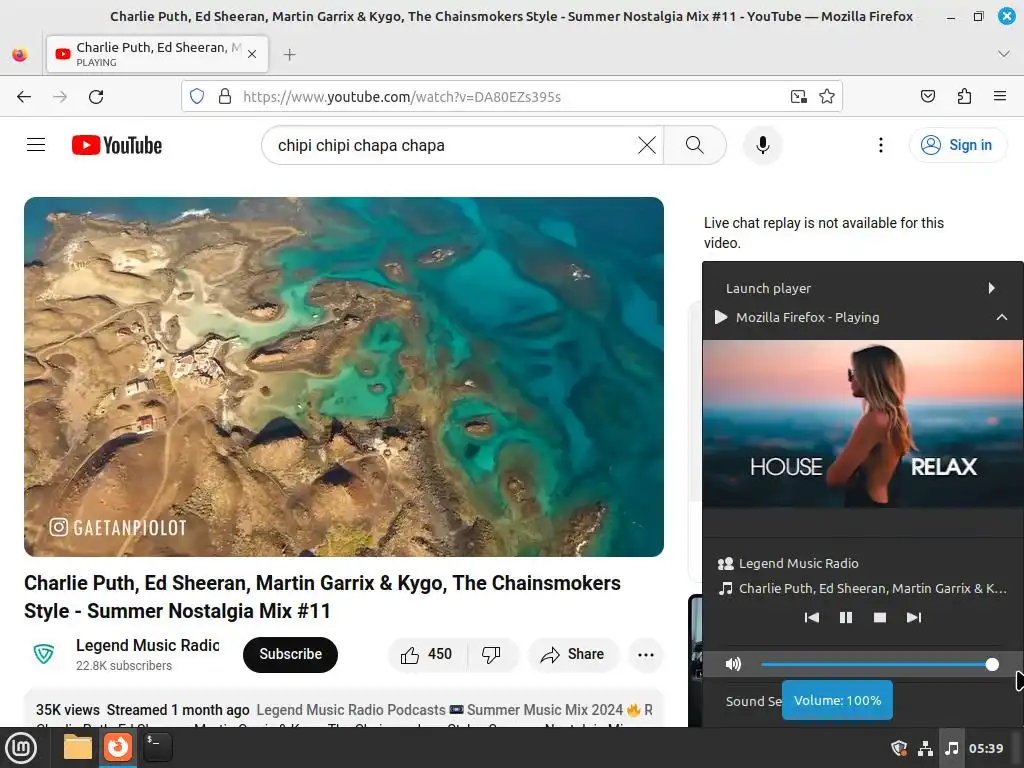Open the Firefox application menu
The height and width of the screenshot is (768, 1024).
[1000, 97]
